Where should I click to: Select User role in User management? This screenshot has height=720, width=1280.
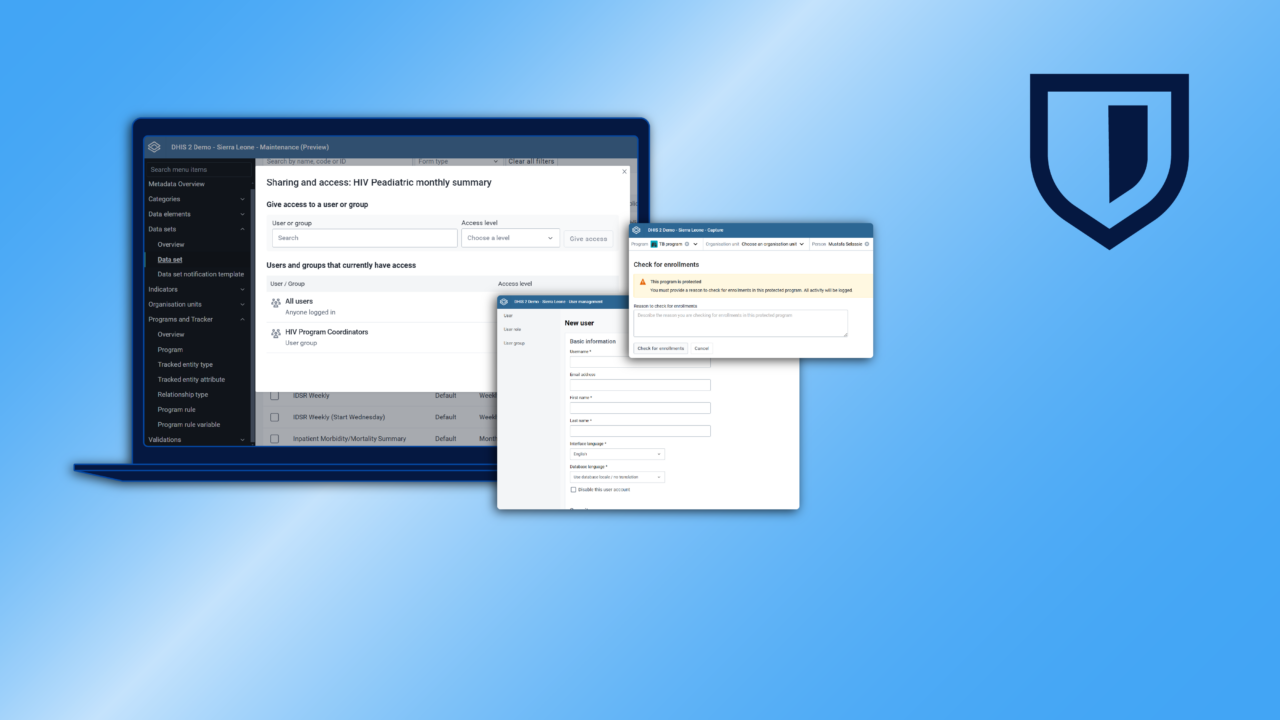pyautogui.click(x=512, y=329)
